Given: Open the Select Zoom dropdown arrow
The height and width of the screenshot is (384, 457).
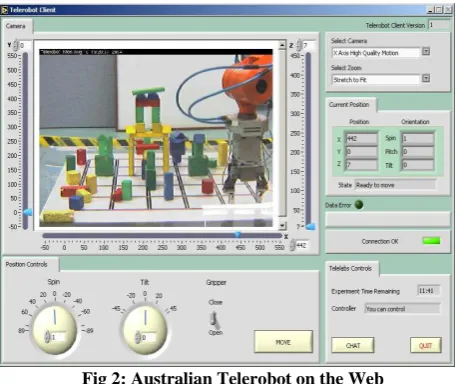Looking at the screenshot, I should (426, 79).
